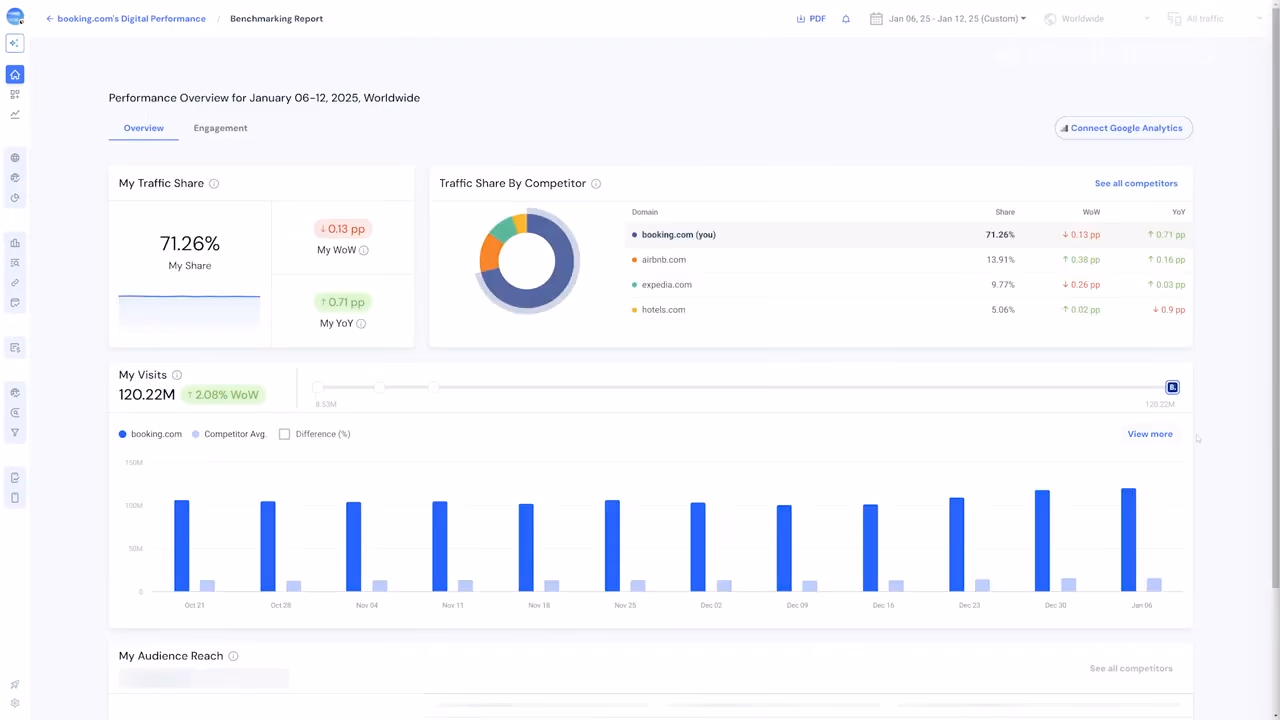Image resolution: width=1280 pixels, height=720 pixels.
Task: Switch to the Overview tab
Action: tap(143, 128)
